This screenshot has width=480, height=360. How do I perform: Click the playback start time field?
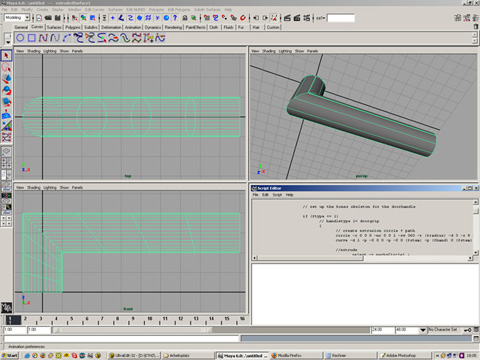pyautogui.click(x=39, y=330)
